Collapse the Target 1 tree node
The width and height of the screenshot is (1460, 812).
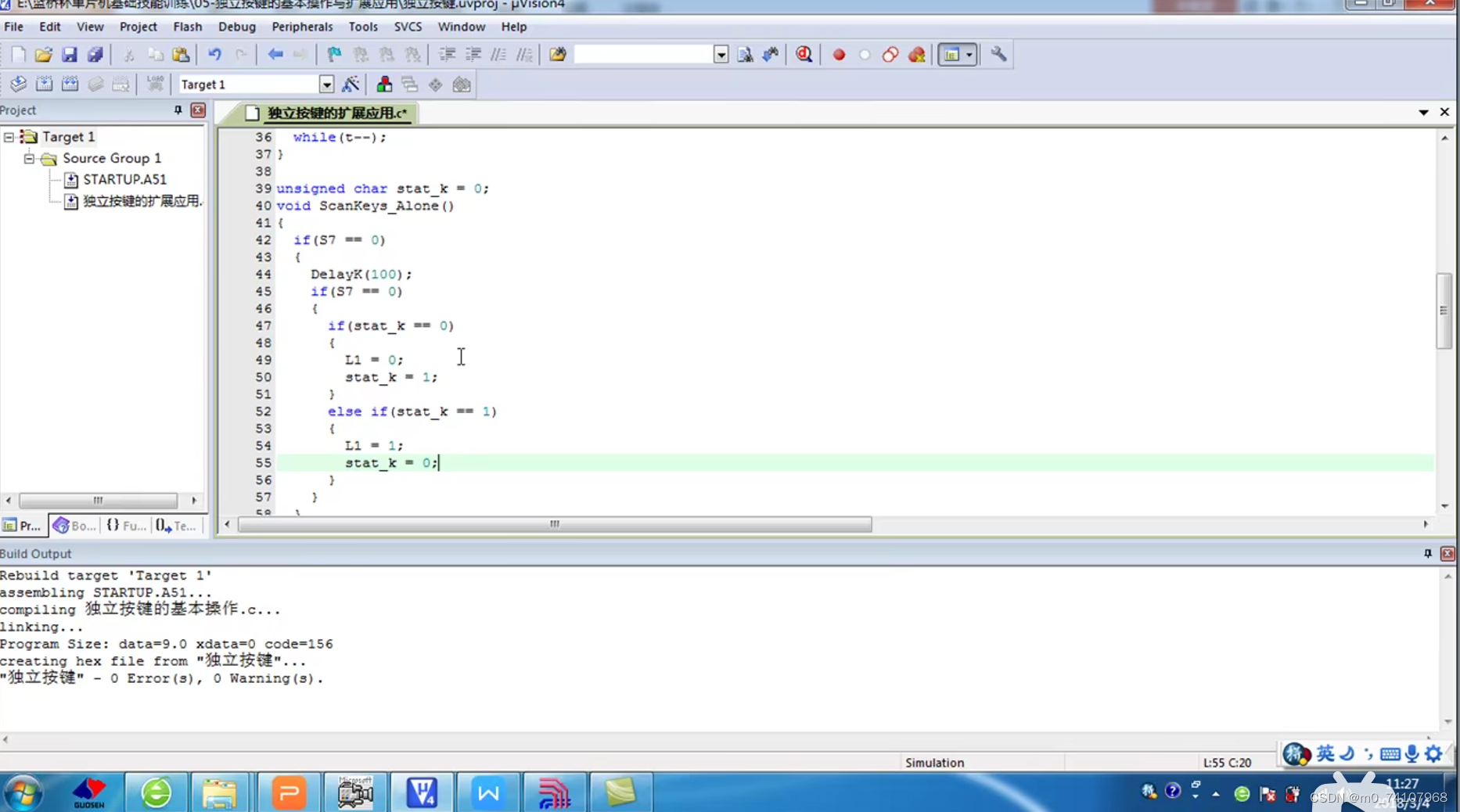pyautogui.click(x=9, y=137)
